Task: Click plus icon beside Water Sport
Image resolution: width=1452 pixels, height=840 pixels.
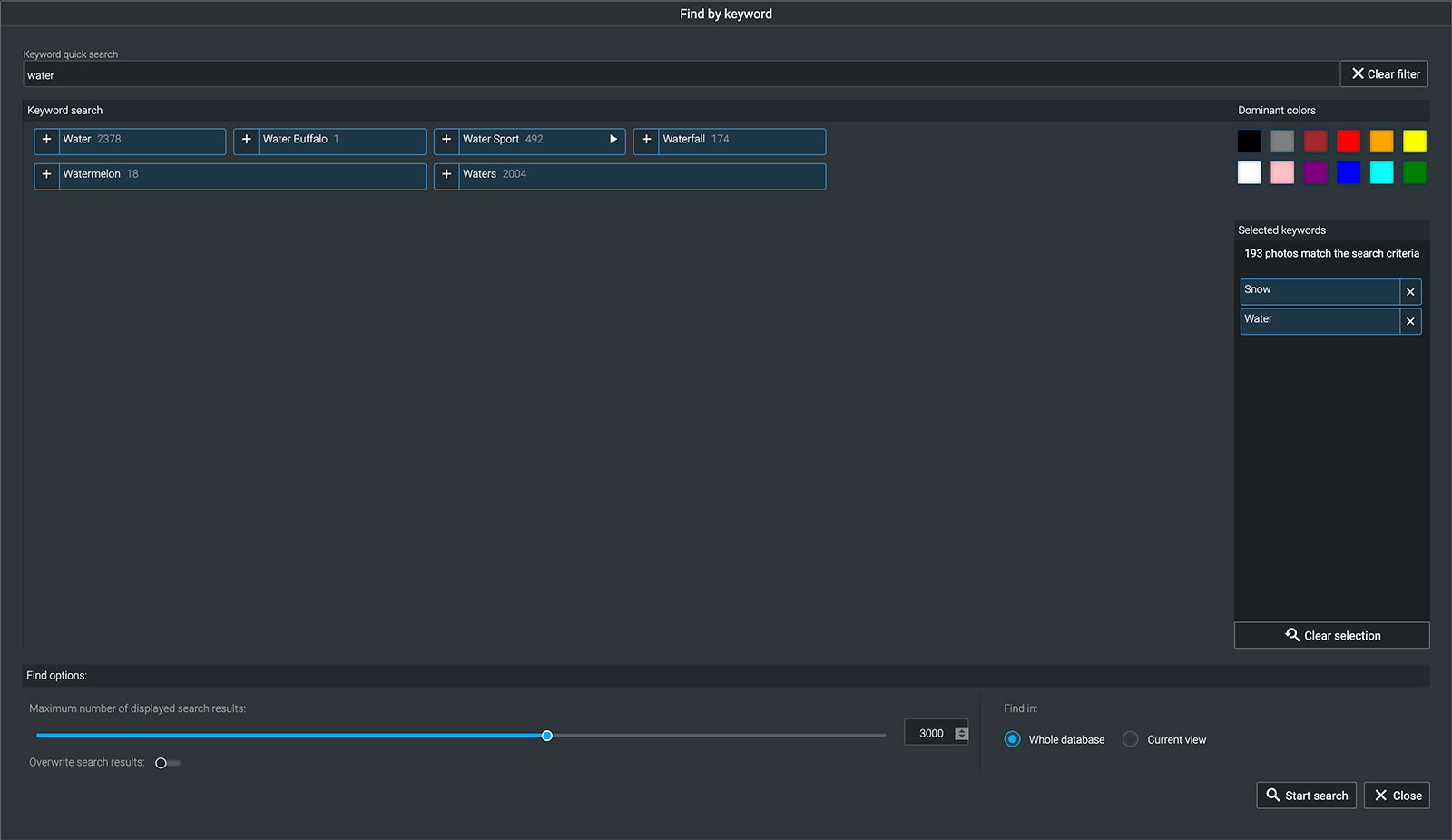Action: coord(446,140)
